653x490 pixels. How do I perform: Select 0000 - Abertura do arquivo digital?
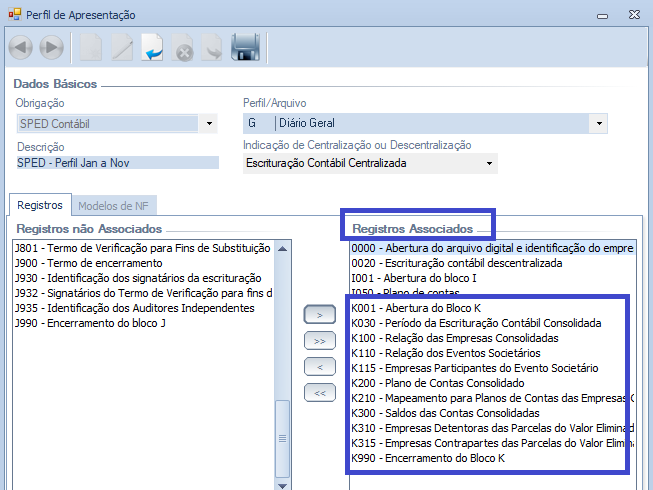(493, 248)
